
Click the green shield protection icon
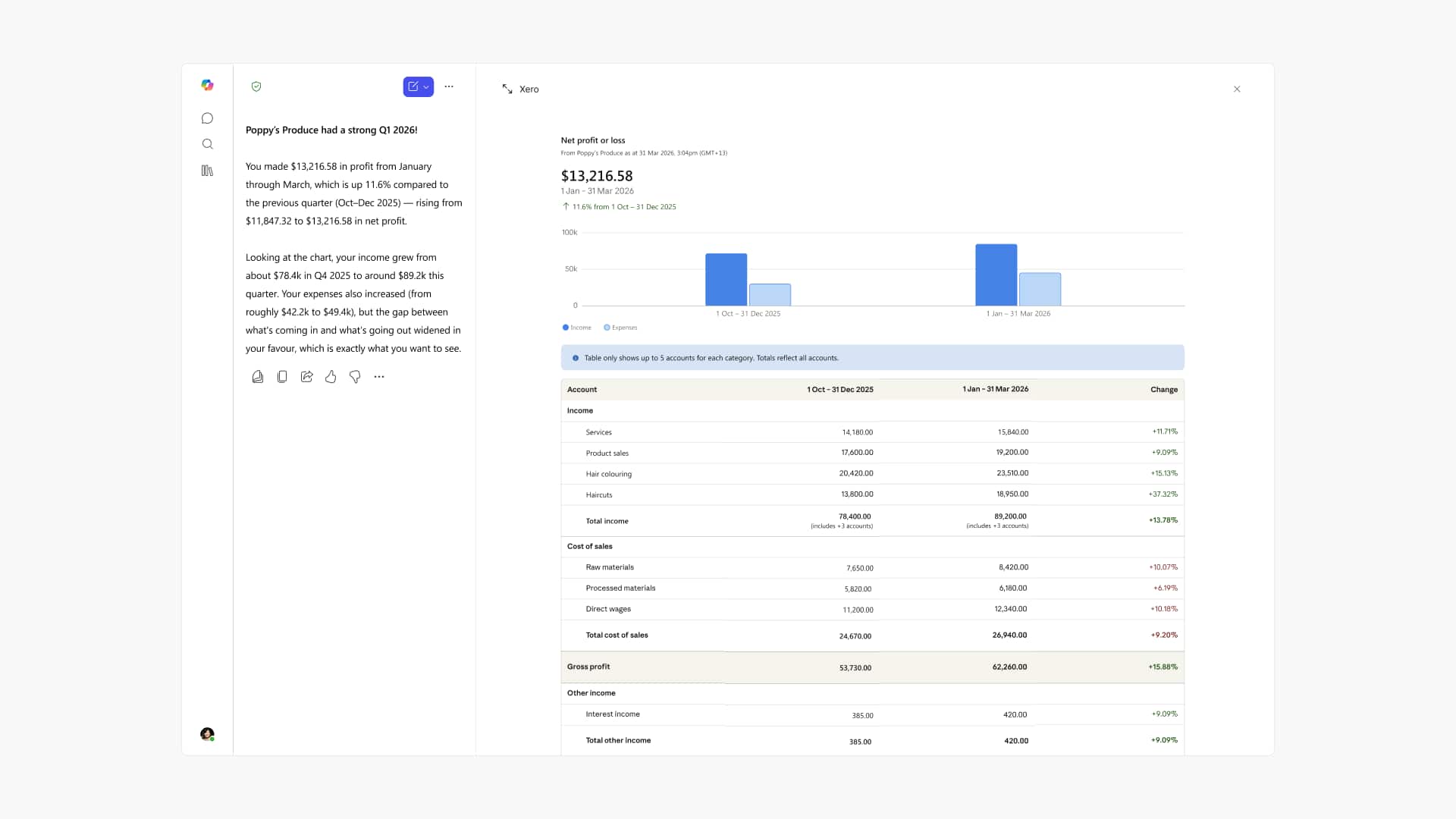256,86
